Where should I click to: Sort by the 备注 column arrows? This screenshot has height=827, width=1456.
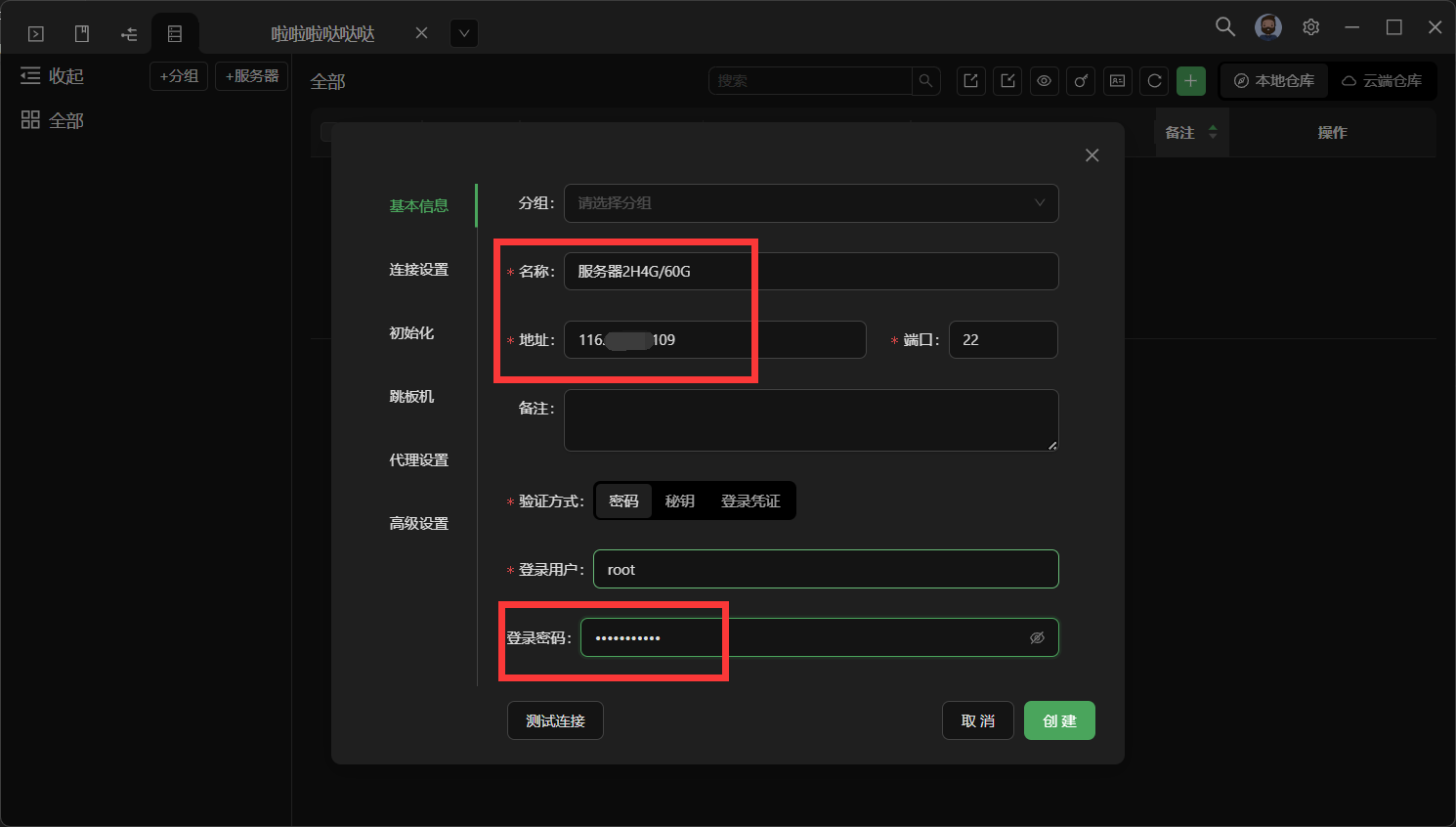click(1213, 132)
